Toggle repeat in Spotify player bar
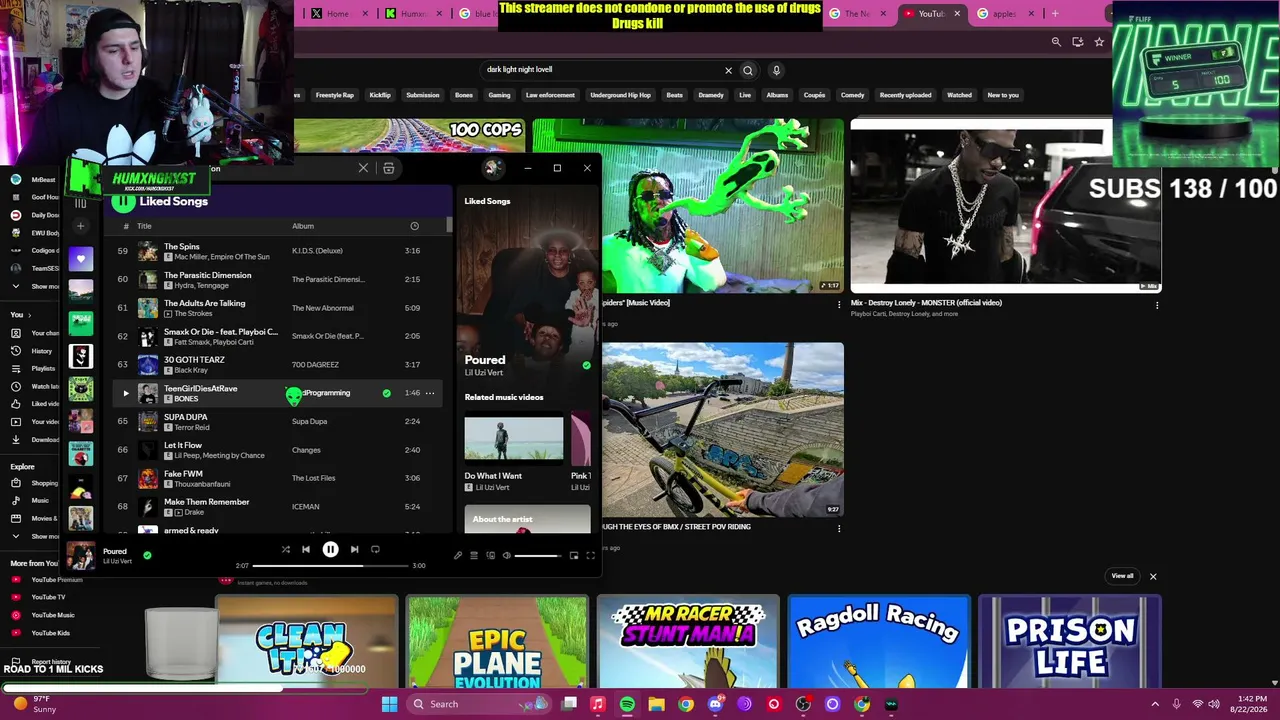This screenshot has width=1280, height=720. pyautogui.click(x=375, y=549)
